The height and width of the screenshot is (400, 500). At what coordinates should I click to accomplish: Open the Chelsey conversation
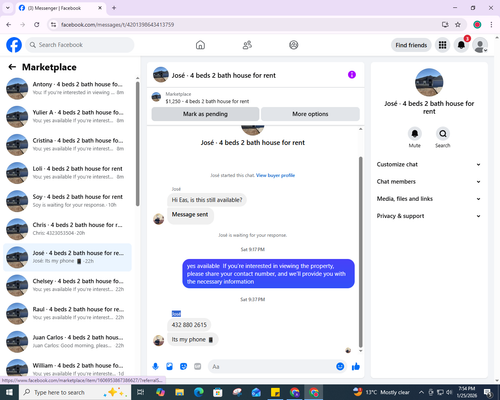click(x=67, y=285)
